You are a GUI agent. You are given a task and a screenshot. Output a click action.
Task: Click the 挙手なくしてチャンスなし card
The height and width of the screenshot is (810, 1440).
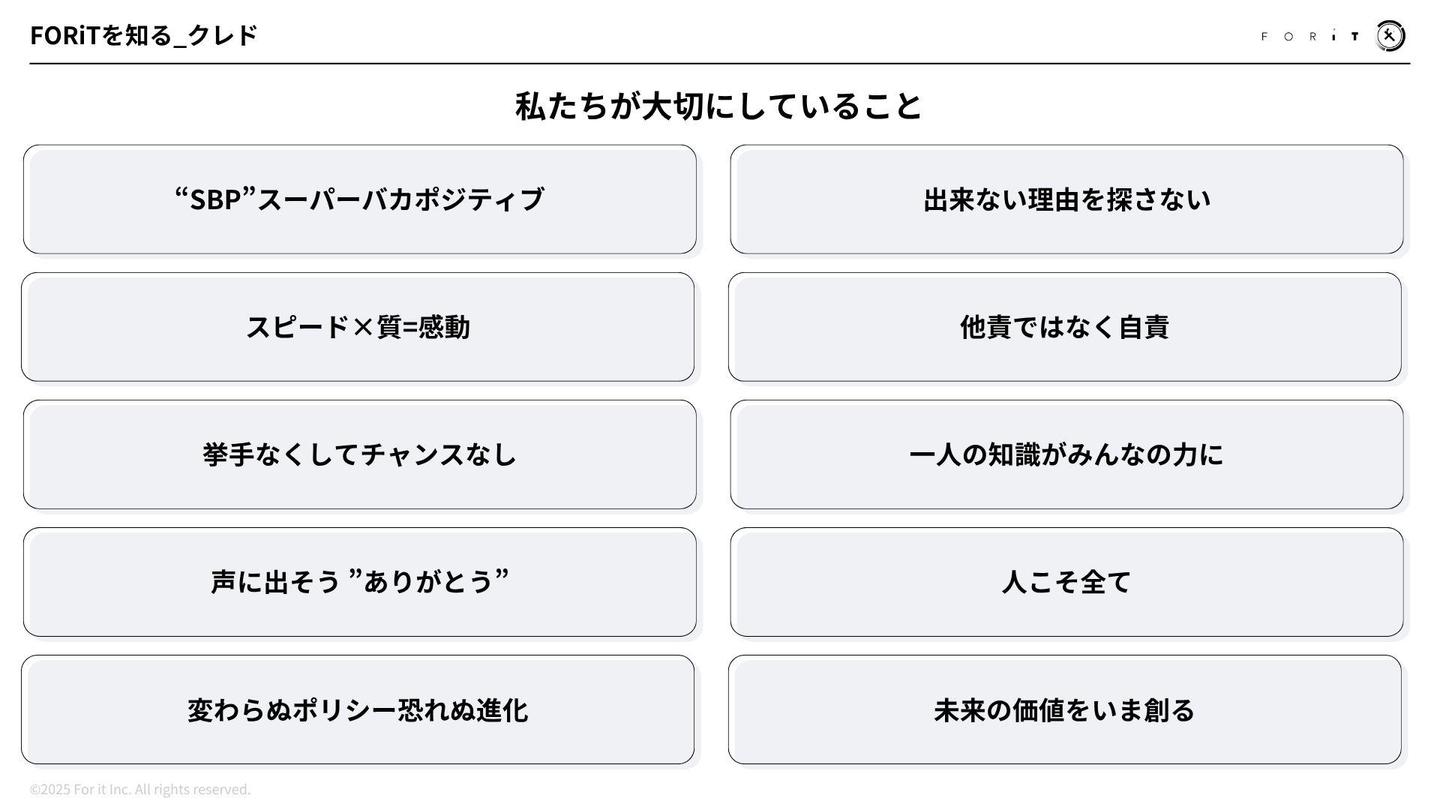[360, 454]
